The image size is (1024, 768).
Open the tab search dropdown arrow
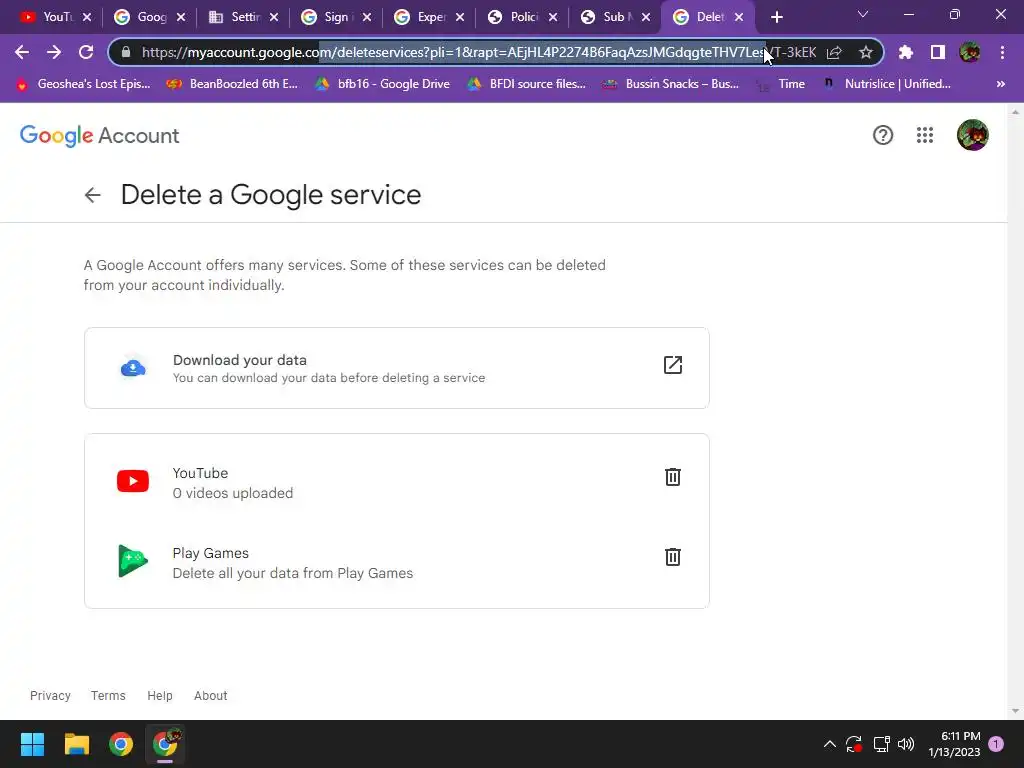click(863, 14)
